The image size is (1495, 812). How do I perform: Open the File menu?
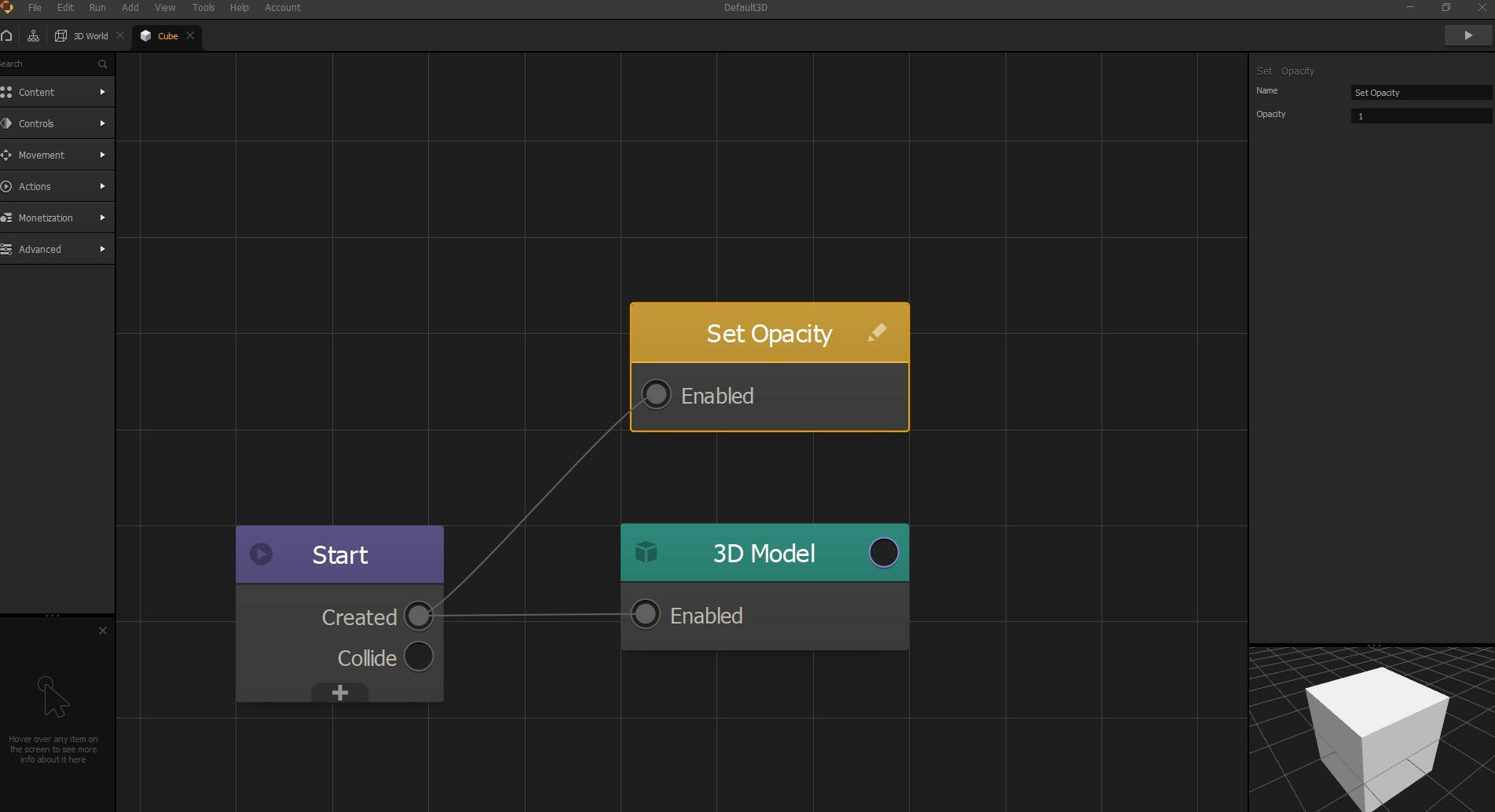(x=34, y=7)
